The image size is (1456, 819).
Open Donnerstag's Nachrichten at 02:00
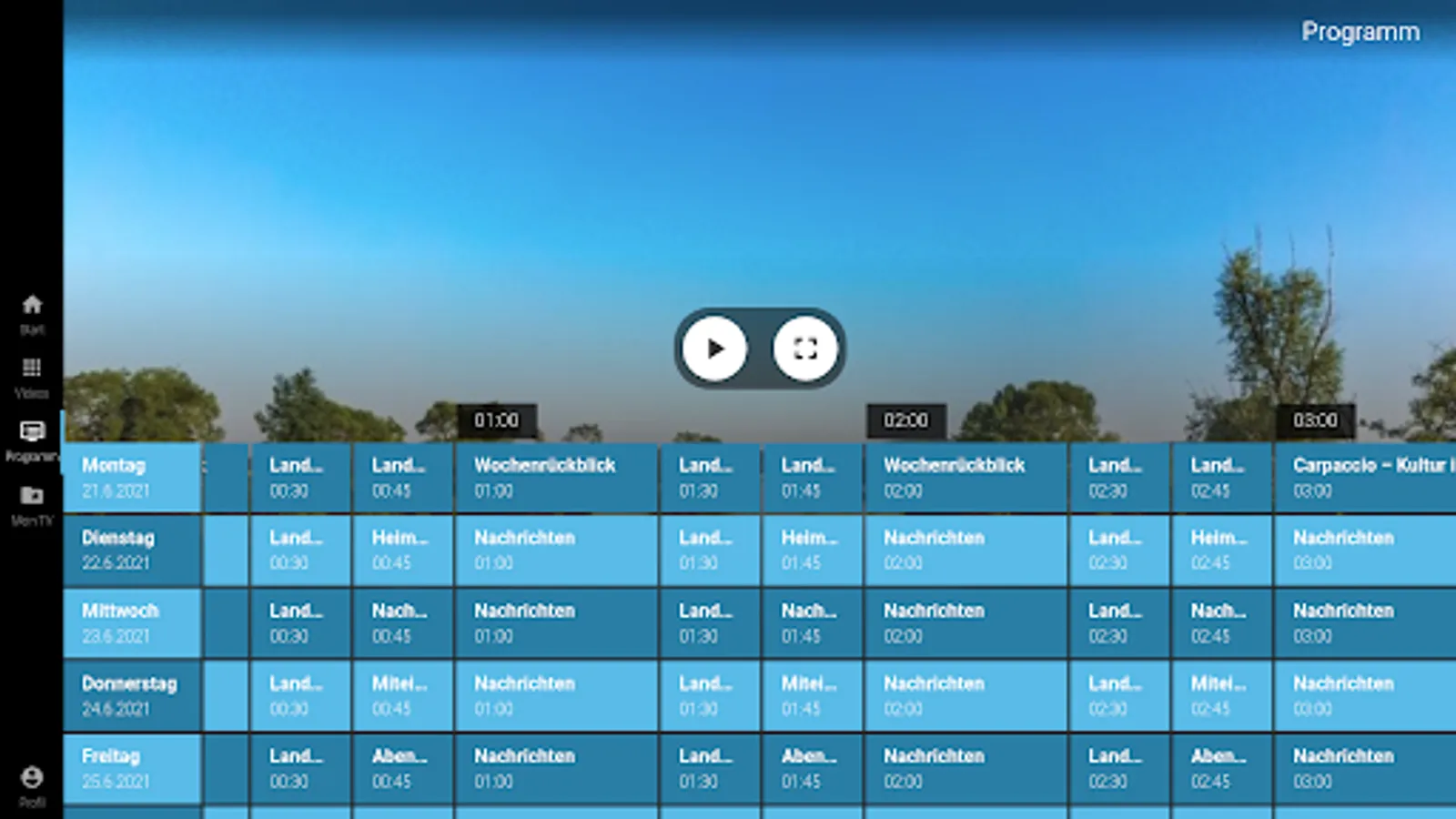pyautogui.click(x=966, y=696)
